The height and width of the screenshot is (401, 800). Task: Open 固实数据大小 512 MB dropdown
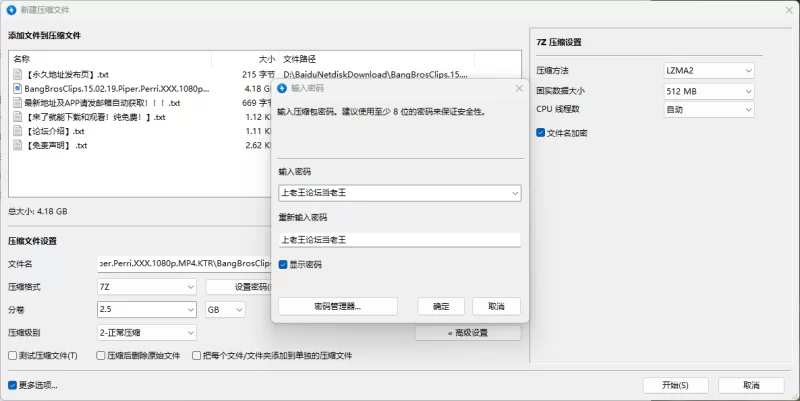709,91
